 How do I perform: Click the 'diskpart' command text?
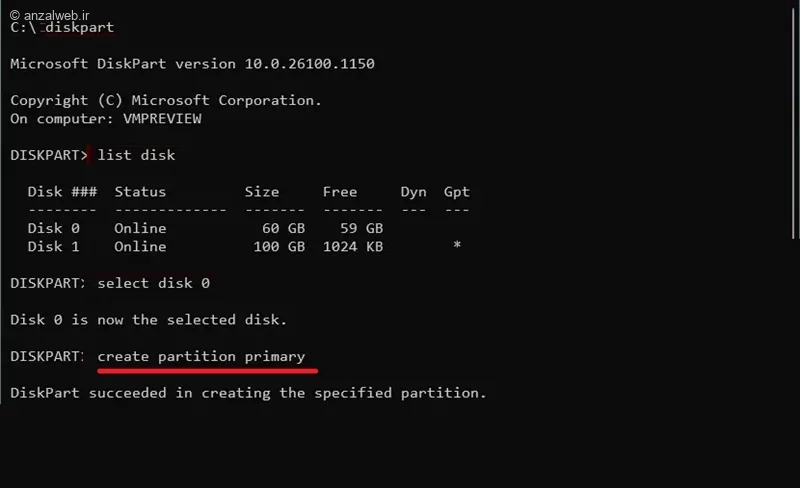point(79,28)
